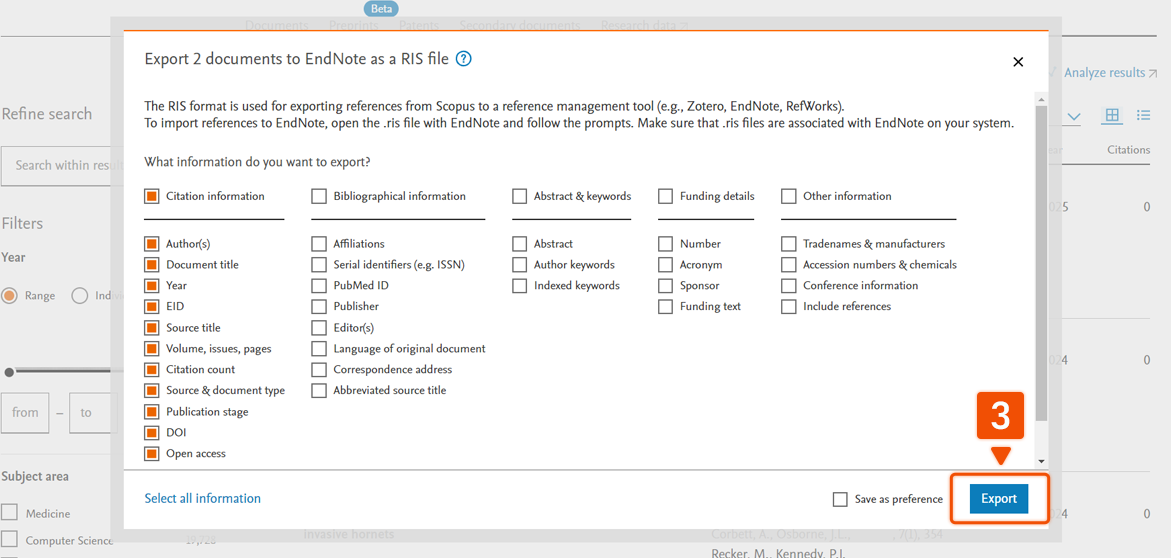Uncheck the Author(s) checkbox
Screen dimensions: 1171x558
pyautogui.click(x=152, y=244)
